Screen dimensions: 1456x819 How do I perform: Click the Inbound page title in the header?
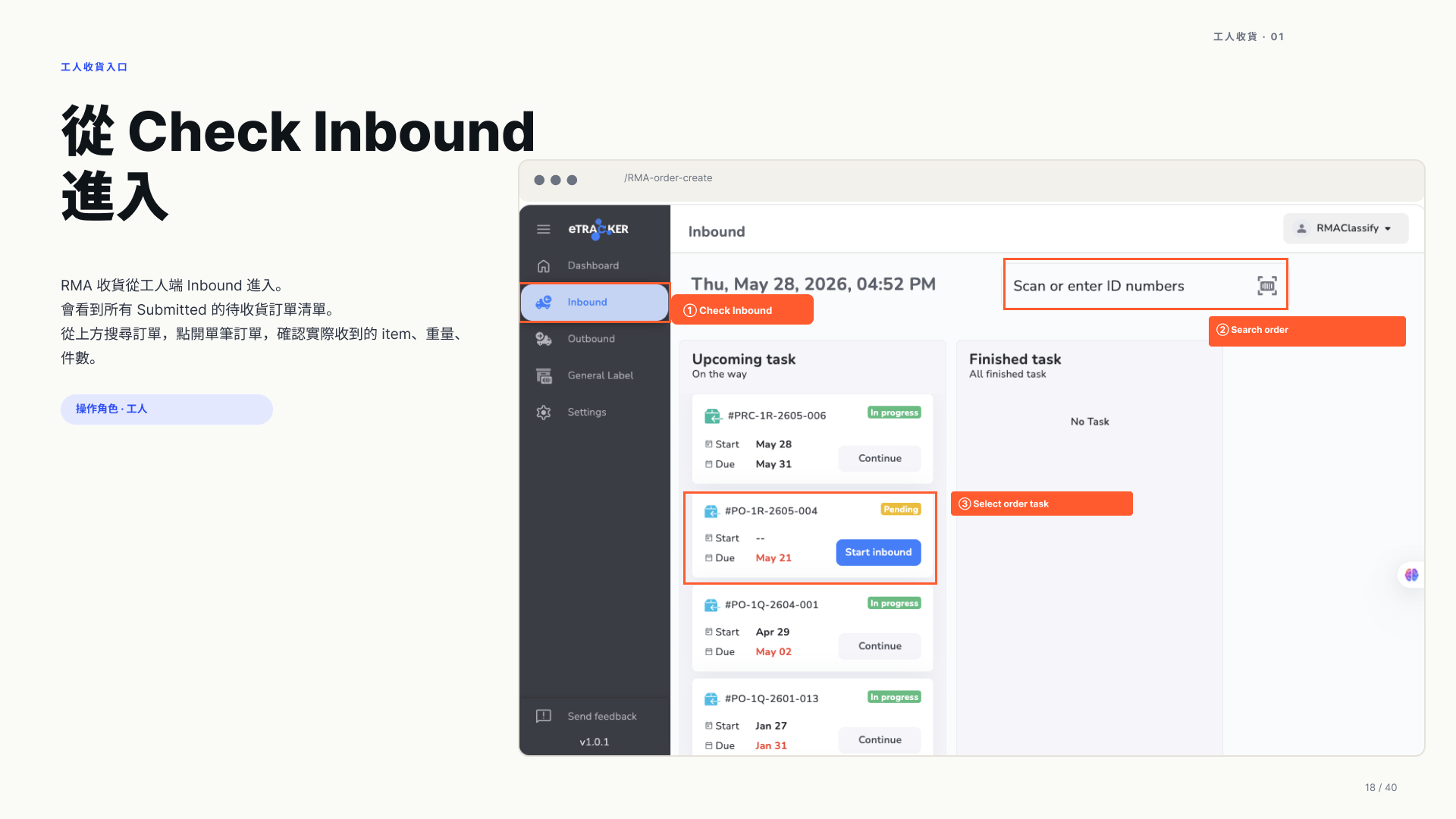[x=717, y=232]
